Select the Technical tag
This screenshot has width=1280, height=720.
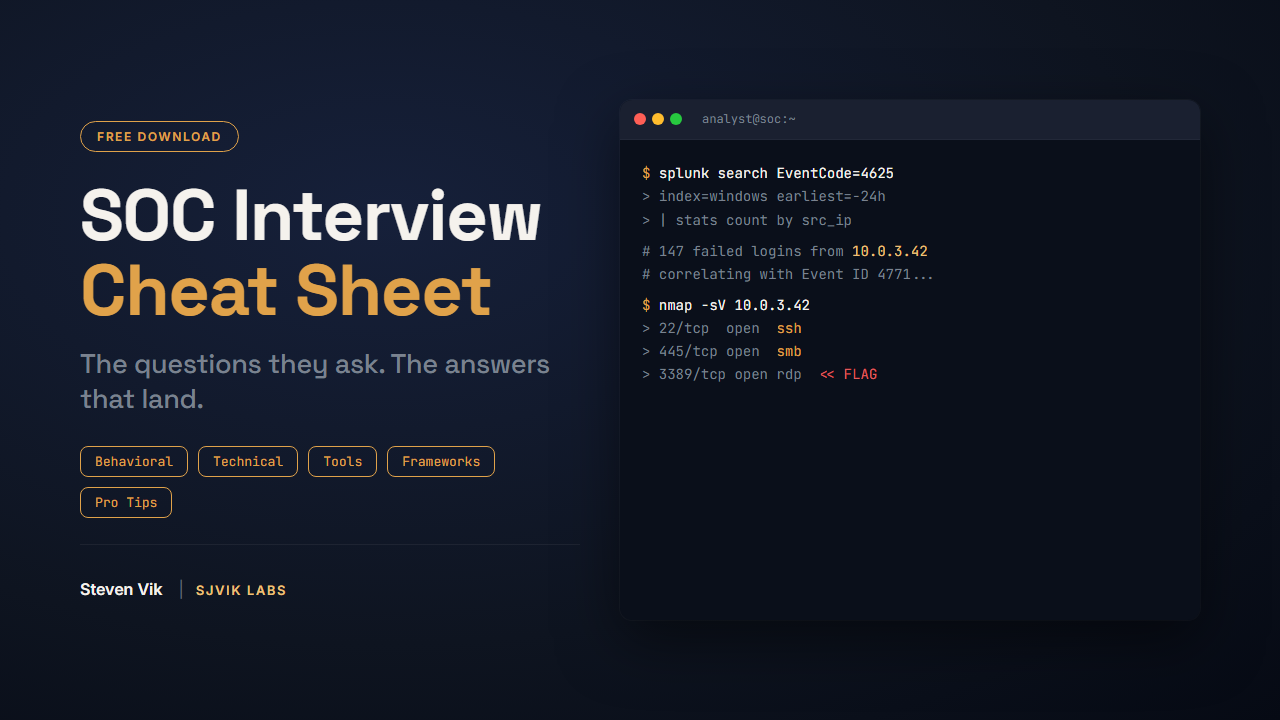pos(248,461)
